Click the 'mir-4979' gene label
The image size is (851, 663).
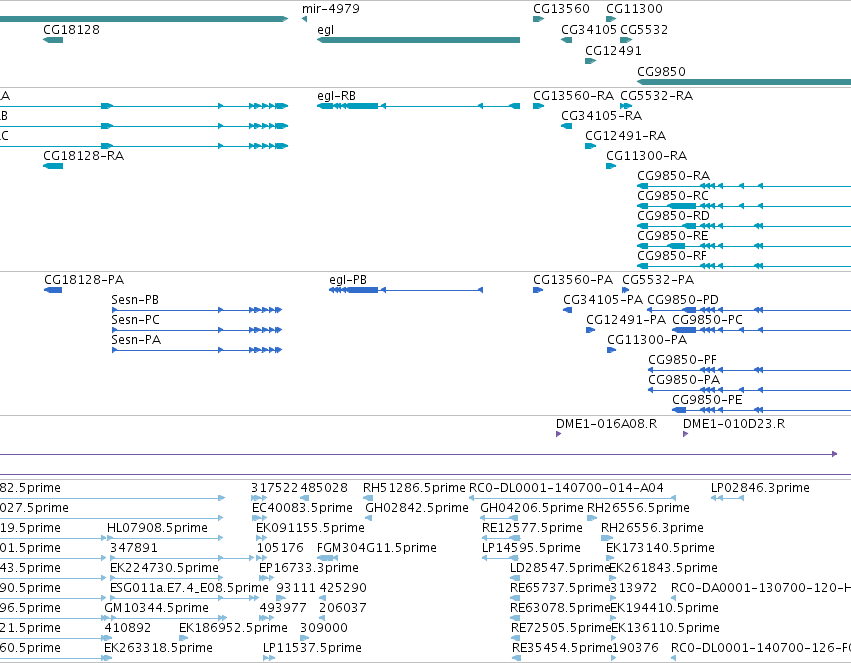[x=331, y=9]
